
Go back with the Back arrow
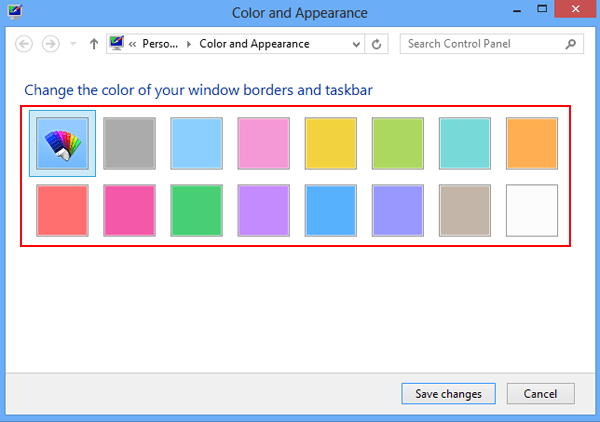(24, 44)
